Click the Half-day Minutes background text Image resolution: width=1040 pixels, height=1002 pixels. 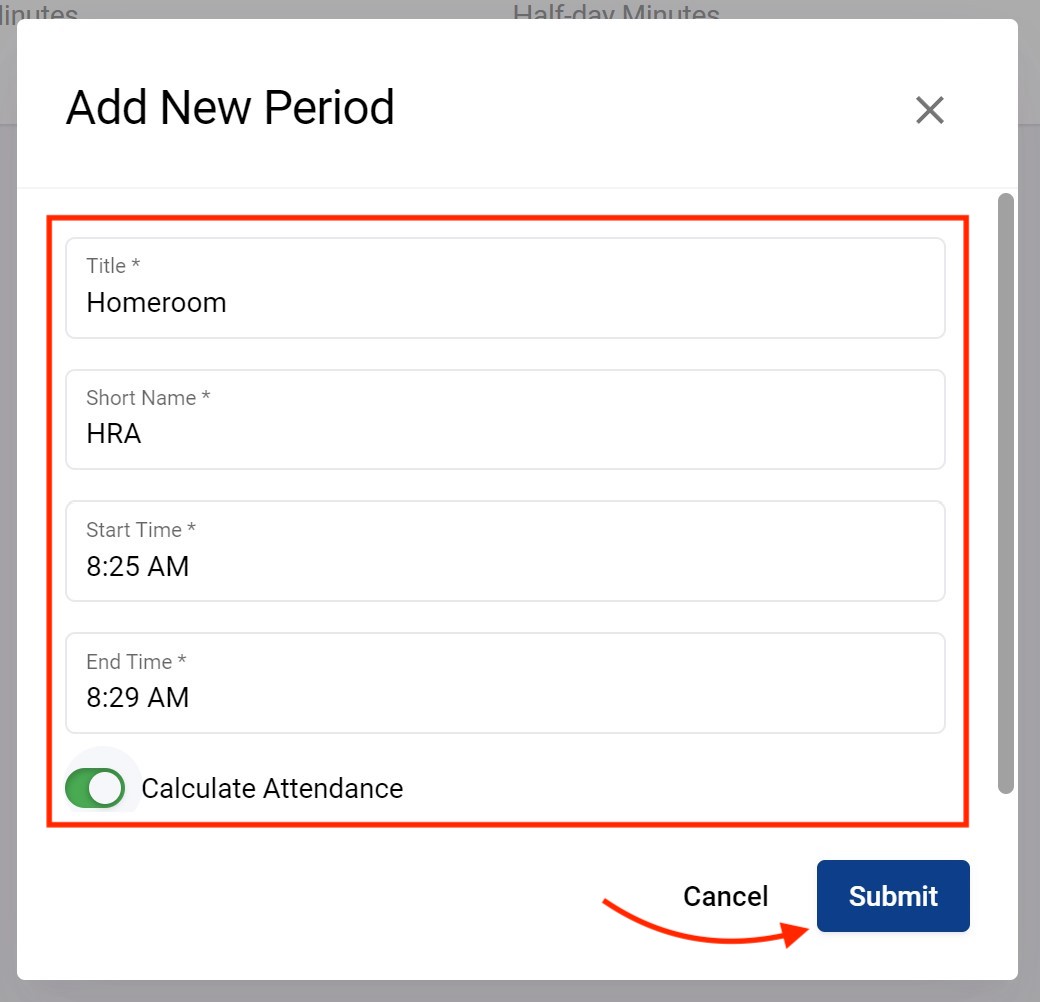click(x=616, y=12)
